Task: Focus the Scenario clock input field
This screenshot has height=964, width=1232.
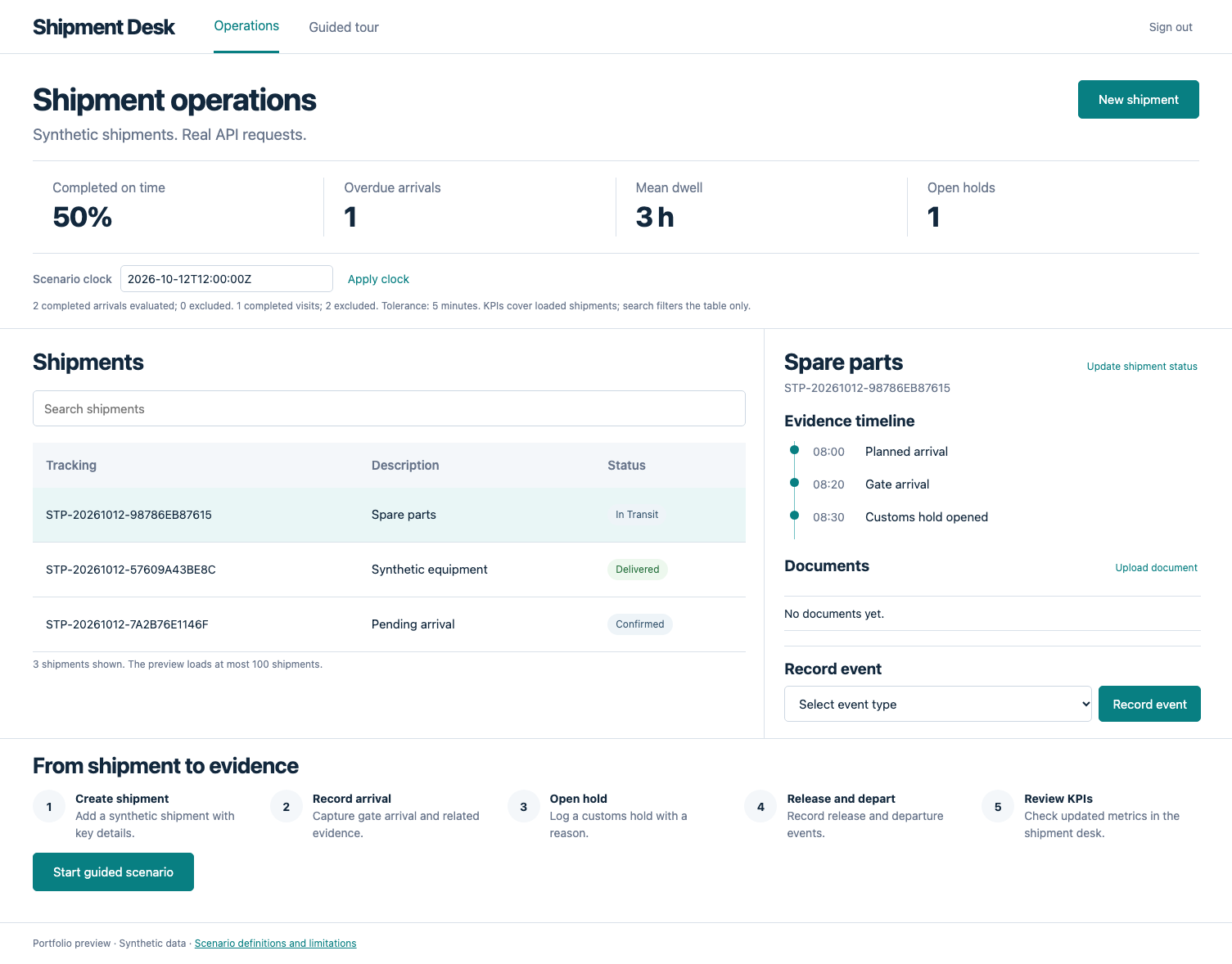Action: 227,279
